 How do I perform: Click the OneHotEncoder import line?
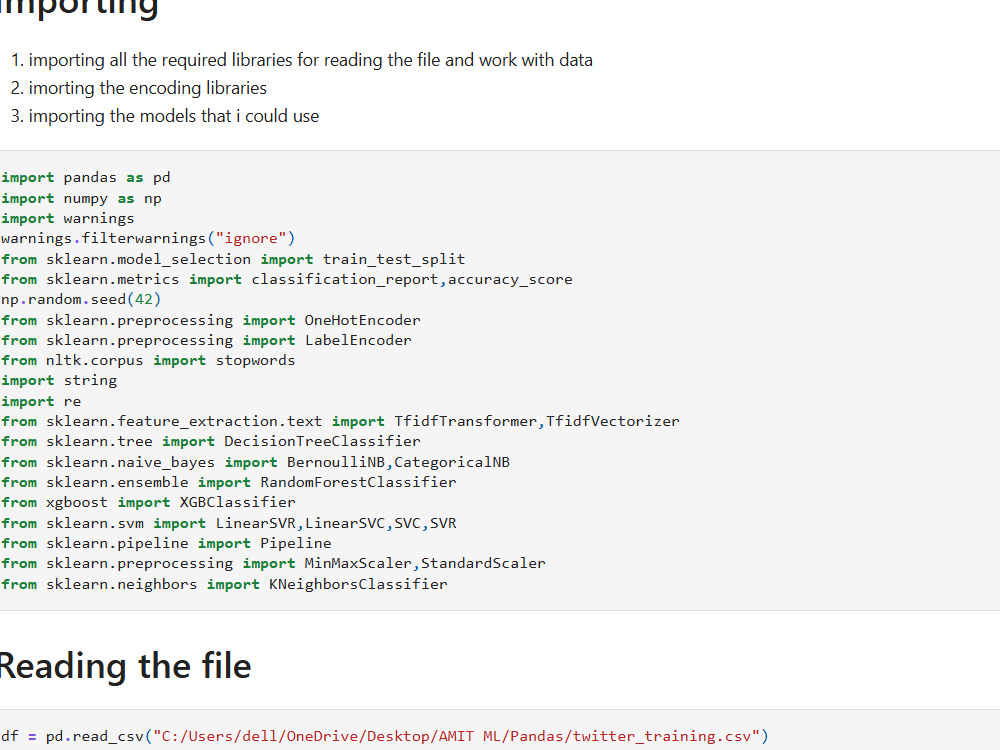210,320
